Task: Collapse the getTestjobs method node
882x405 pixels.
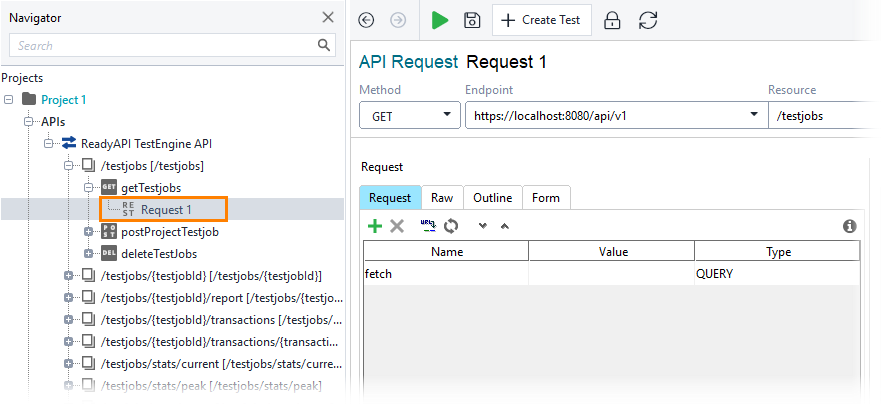Action: coord(88,187)
